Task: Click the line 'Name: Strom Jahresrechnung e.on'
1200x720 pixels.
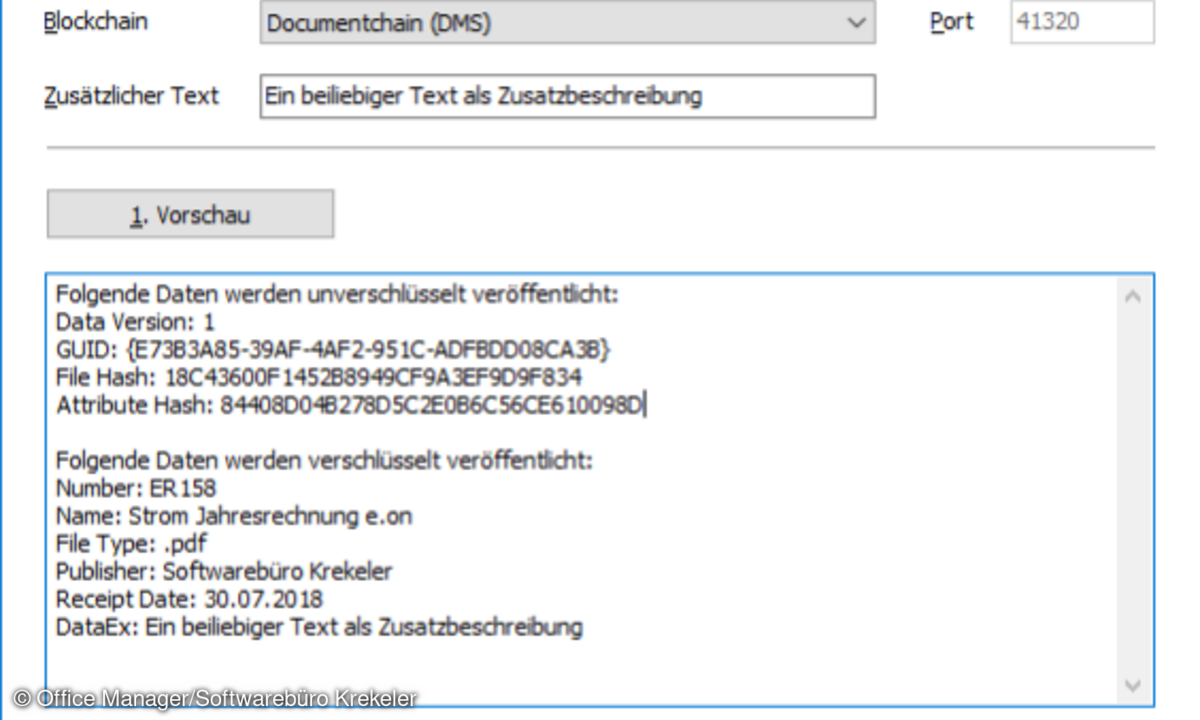Action: click(233, 516)
